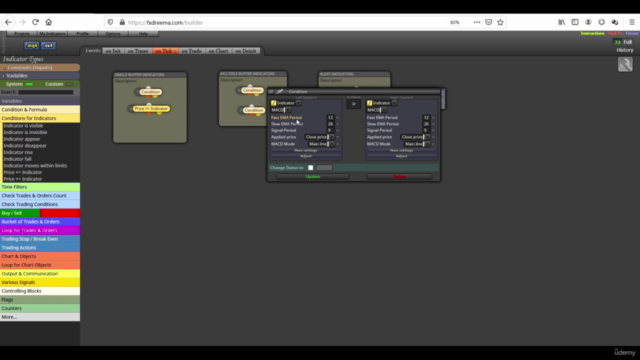Open the page actions three-dot menu
Viewport: 640px width, 360px height.
[477, 22]
